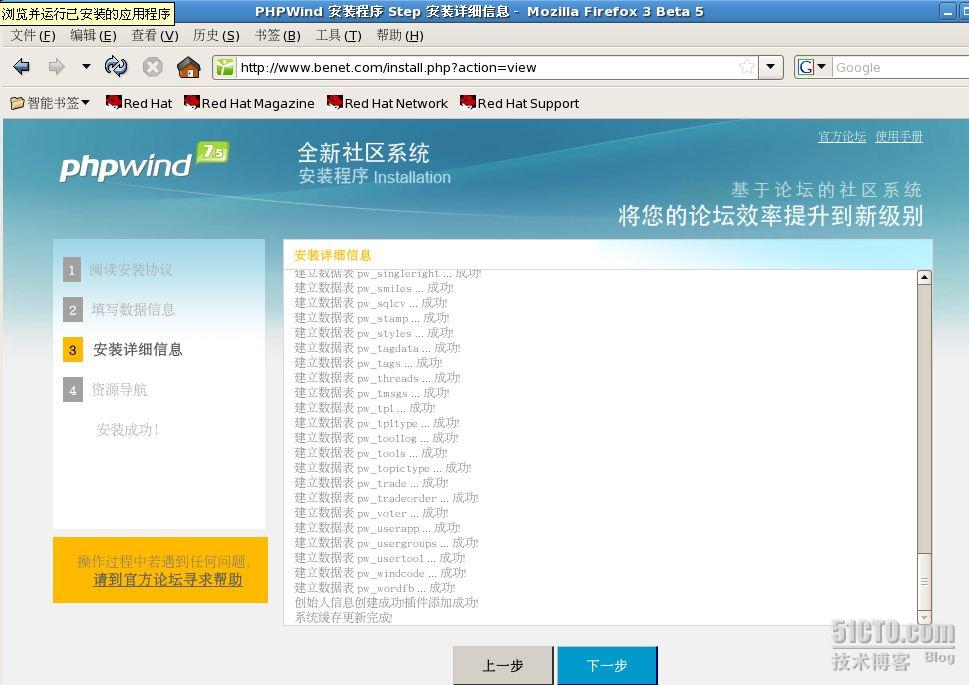
Task: Open the search engine selector dropdown arrow
Action: 821,66
